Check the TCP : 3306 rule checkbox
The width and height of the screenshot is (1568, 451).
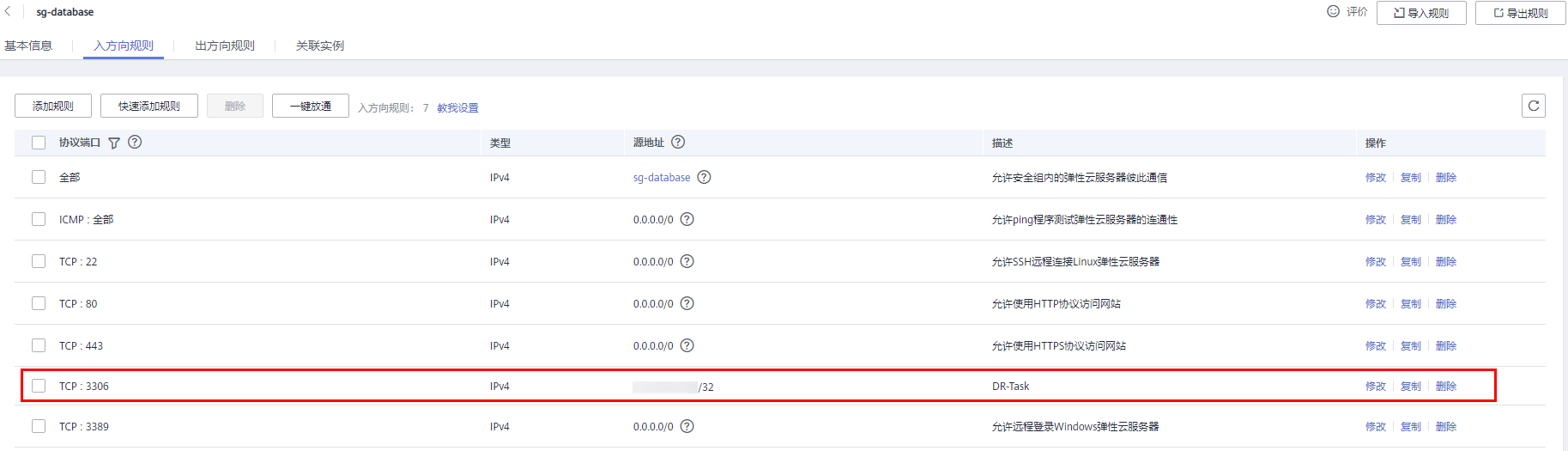point(39,386)
